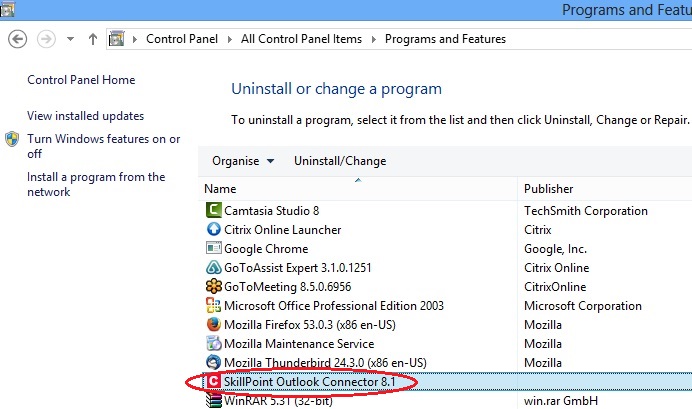Select Programs and Features breadcrumb

[x=445, y=39]
